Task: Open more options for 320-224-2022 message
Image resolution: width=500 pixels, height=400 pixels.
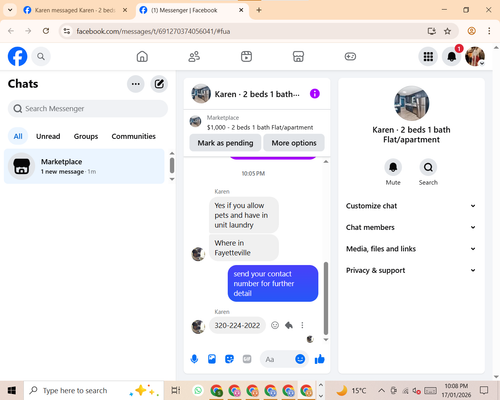Action: (302, 325)
